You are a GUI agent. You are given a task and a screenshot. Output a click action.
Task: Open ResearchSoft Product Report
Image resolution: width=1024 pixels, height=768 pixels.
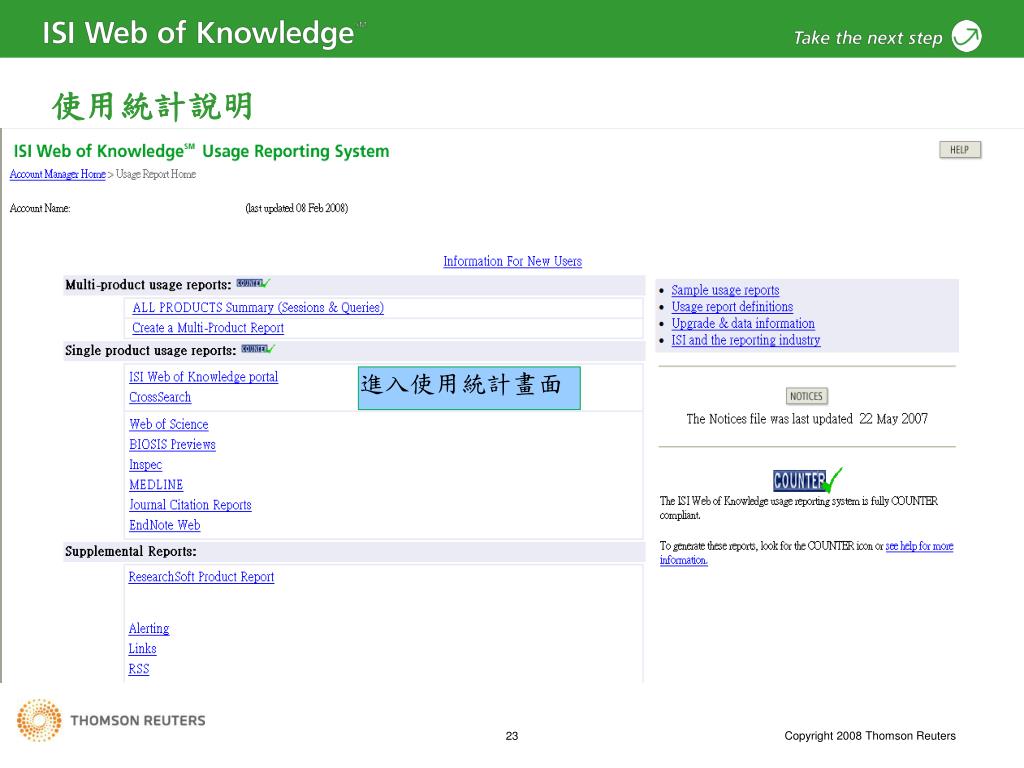click(x=201, y=577)
